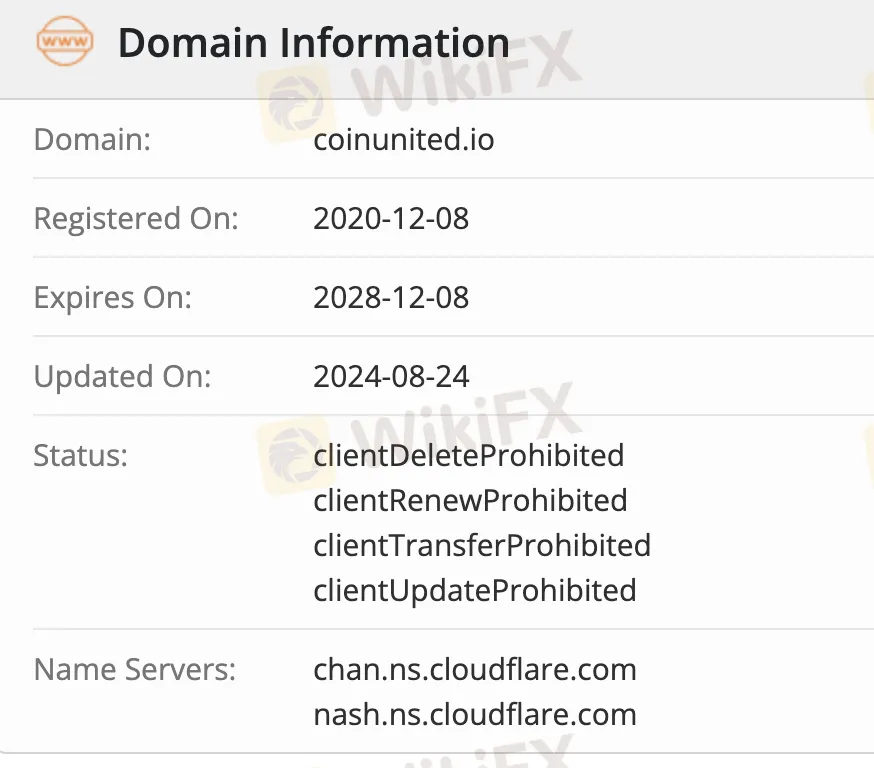Image resolution: width=874 pixels, height=768 pixels.
Task: Click the Updated On: label
Action: [123, 377]
